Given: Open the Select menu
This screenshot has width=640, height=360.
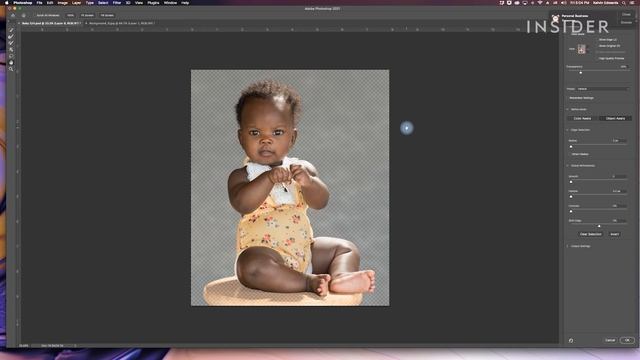Looking at the screenshot, I should click(103, 2).
